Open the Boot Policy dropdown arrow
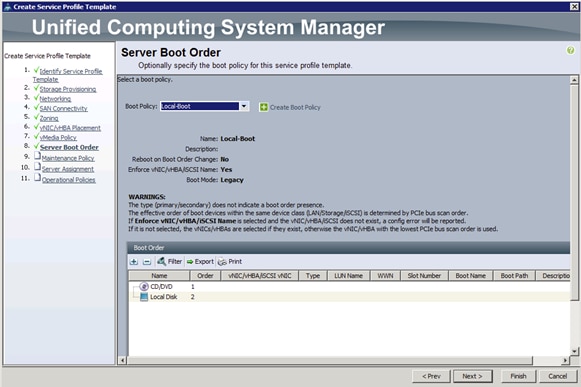Screen dimensions: 581x387 coord(244,106)
